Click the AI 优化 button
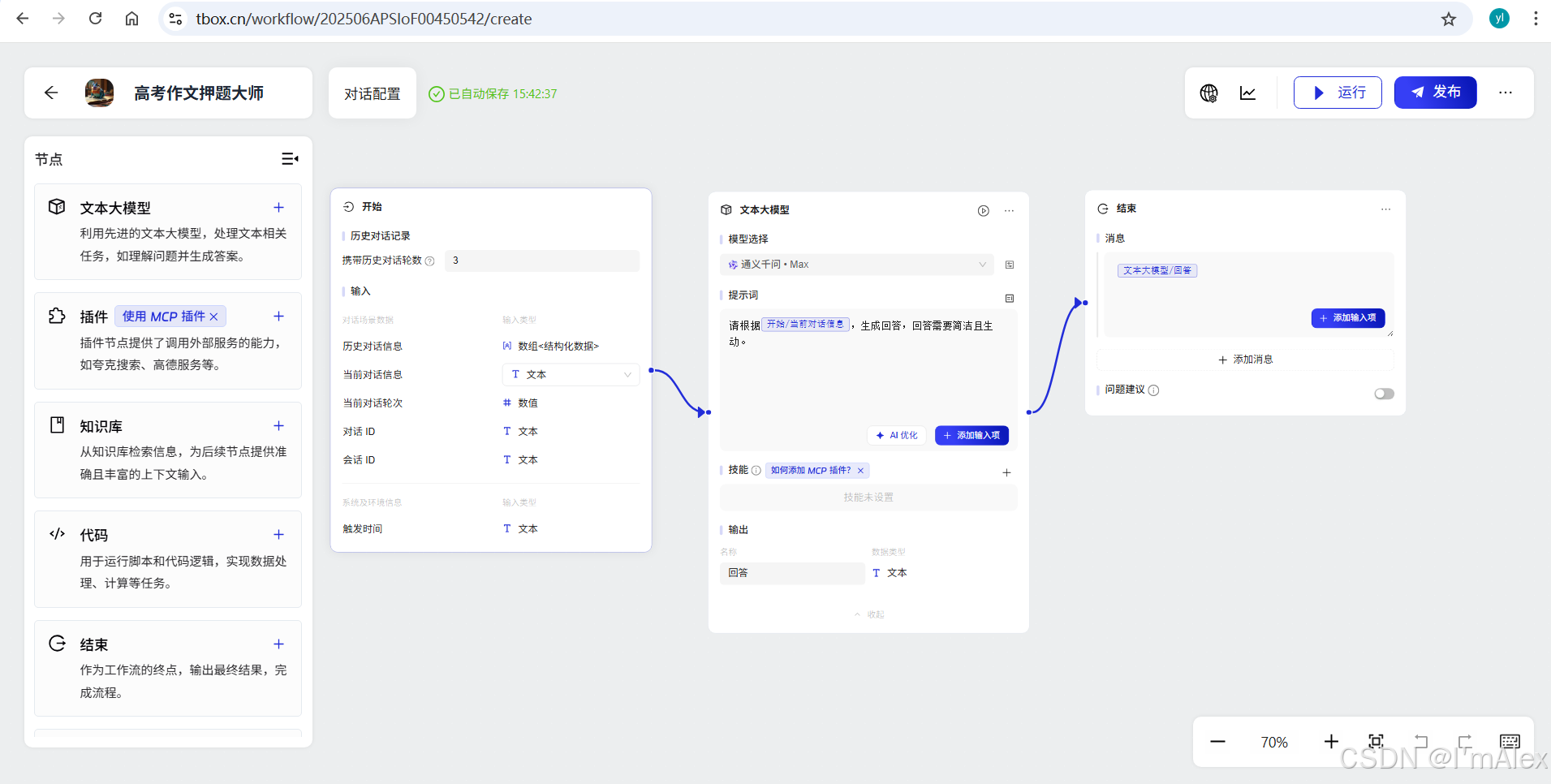The height and width of the screenshot is (784, 1551). pyautogui.click(x=897, y=436)
